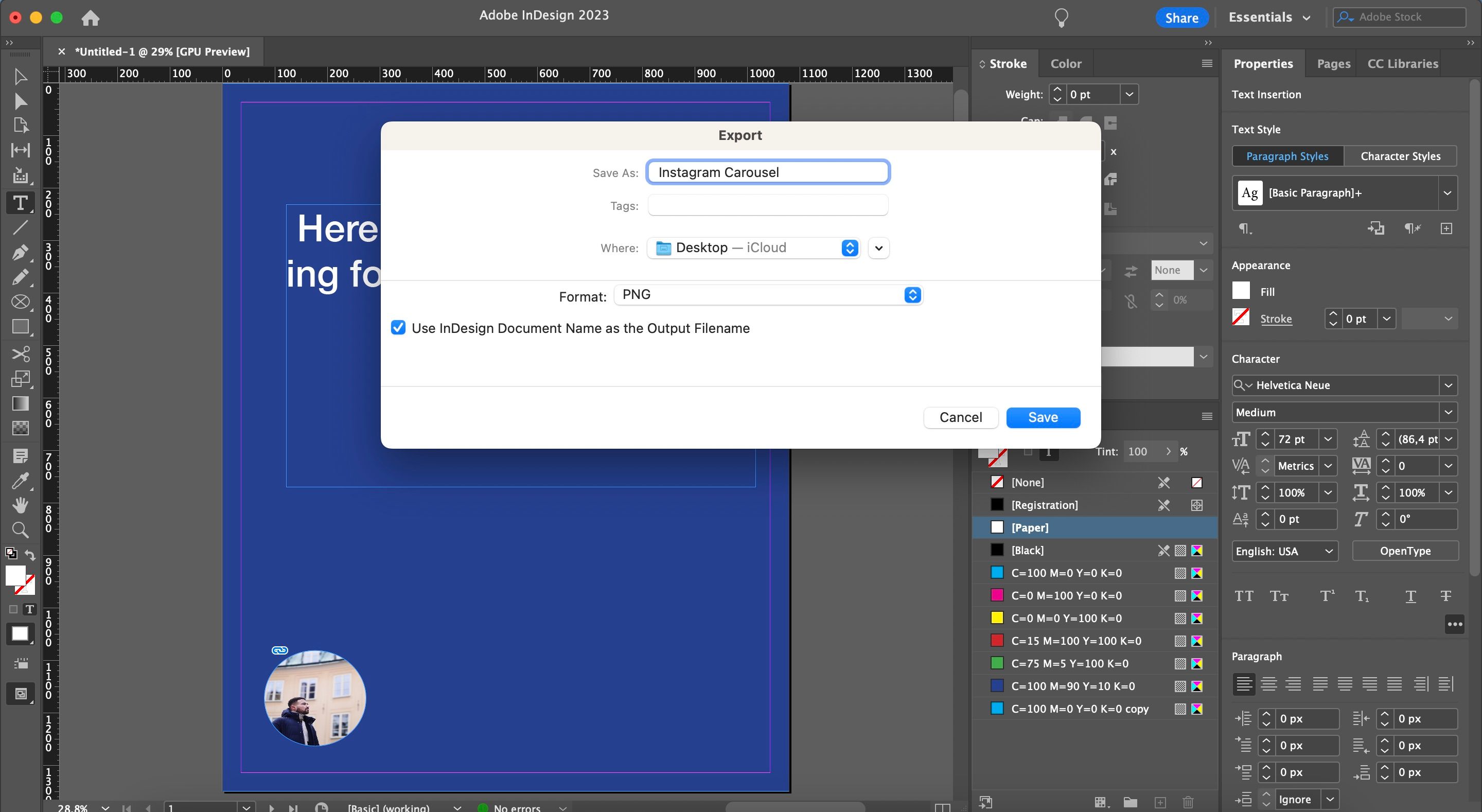This screenshot has height=812, width=1482.
Task: Select the Pen tool
Action: pos(21,253)
